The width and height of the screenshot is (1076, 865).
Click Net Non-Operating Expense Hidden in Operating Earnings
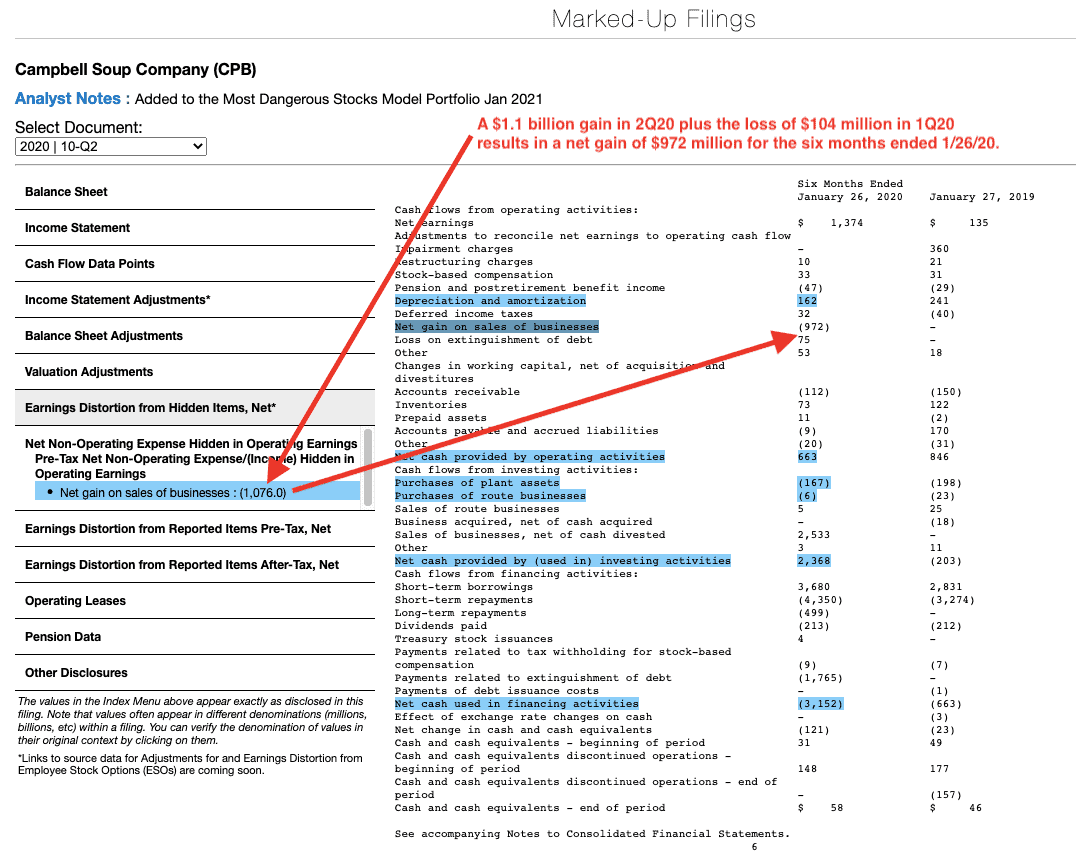[191, 444]
